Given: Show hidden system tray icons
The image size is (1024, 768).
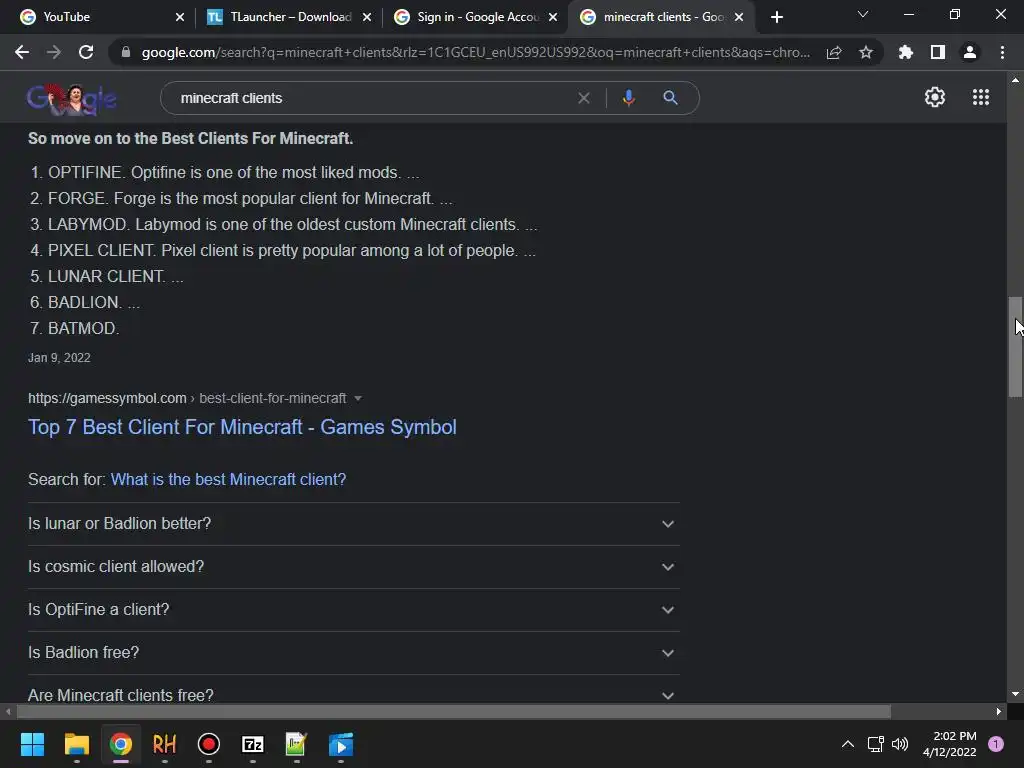Looking at the screenshot, I should tap(848, 744).
